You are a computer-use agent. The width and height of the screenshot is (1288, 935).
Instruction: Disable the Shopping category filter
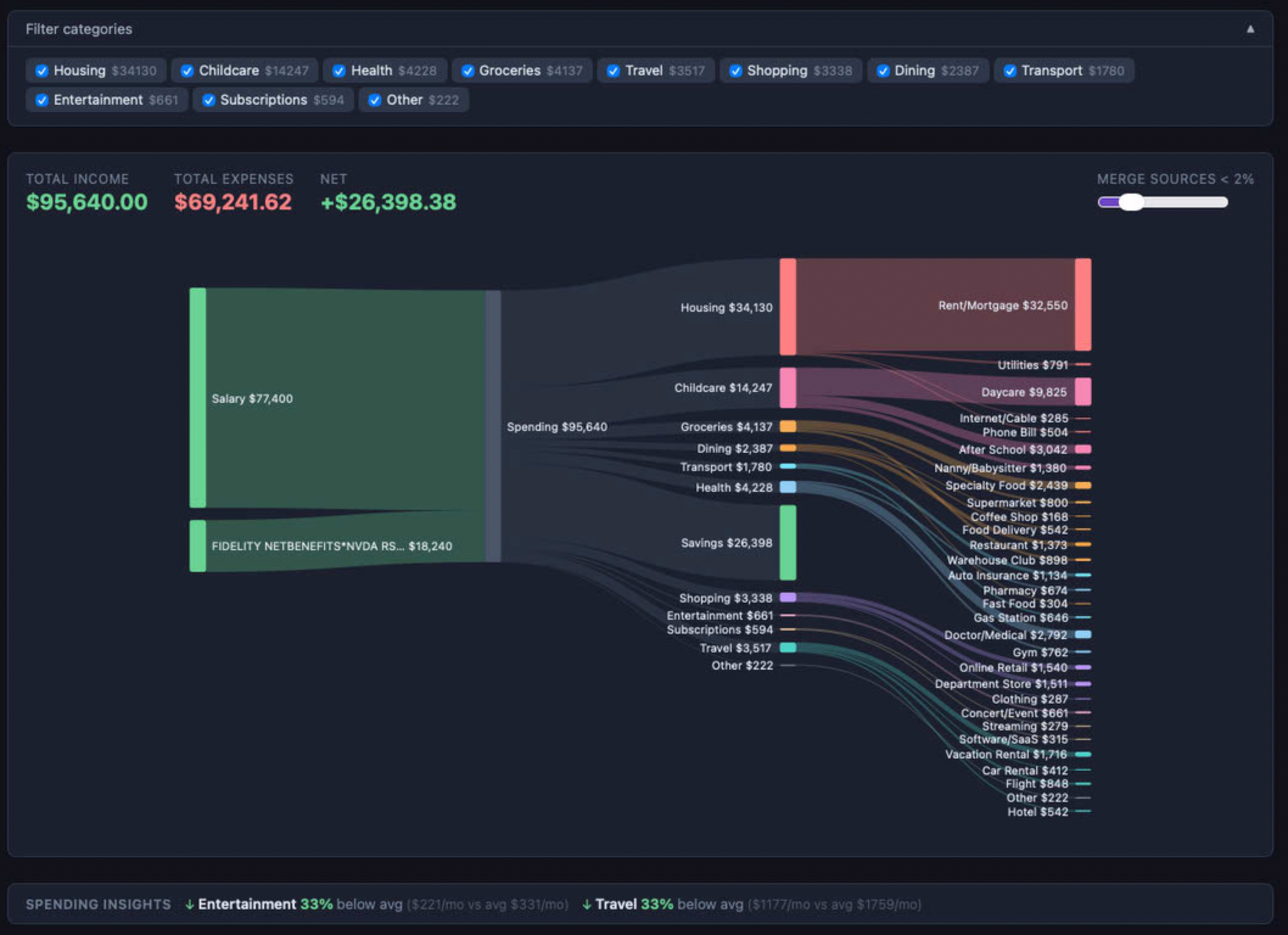tap(735, 71)
